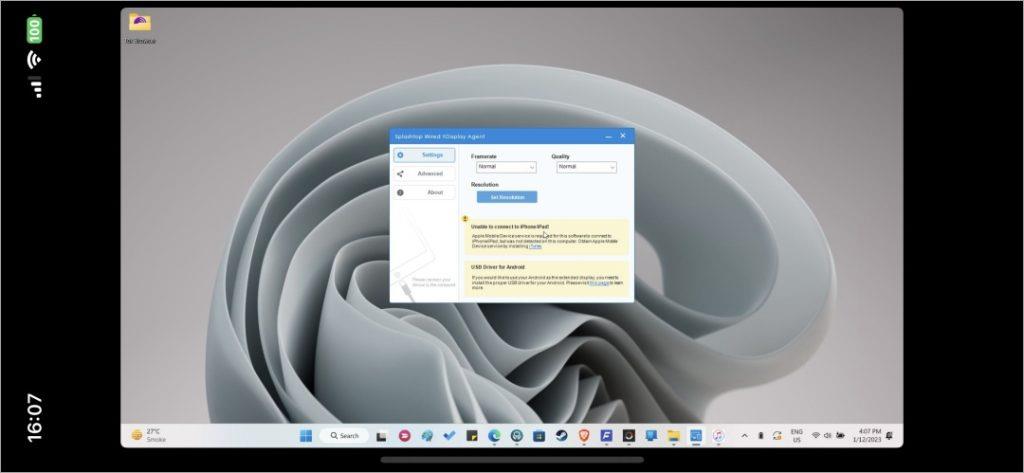Screen dimensions: 1024x473
Task: Expand the Quality dropdown
Action: pos(586,167)
